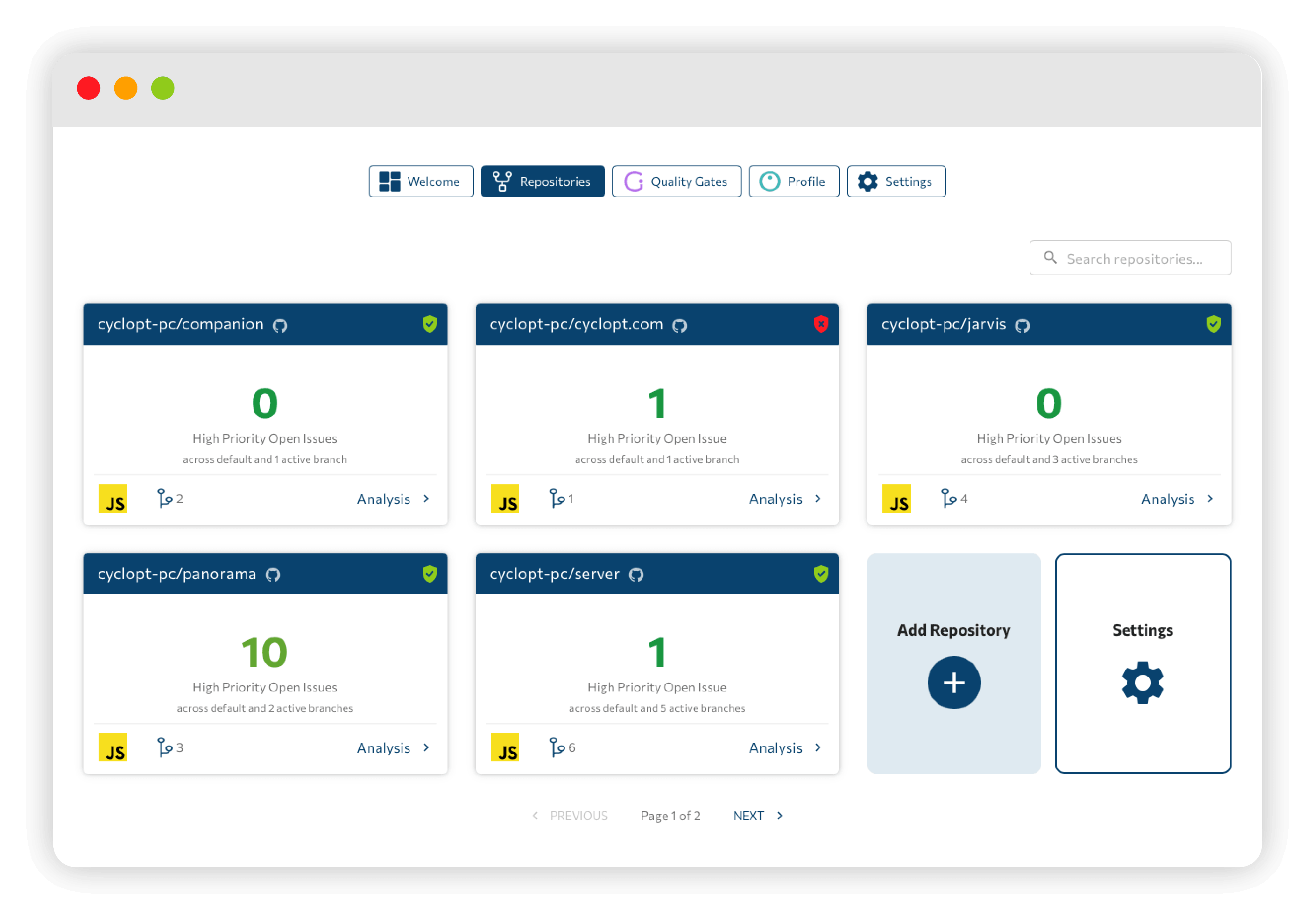This screenshot has height=921, width=1316.
Task: Click the branch icon in panorama card
Action: coord(165,747)
